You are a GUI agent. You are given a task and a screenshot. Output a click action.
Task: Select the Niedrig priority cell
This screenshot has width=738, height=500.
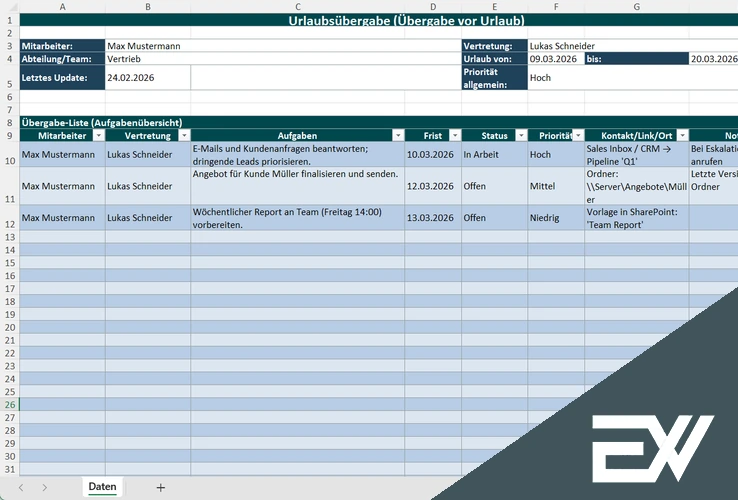pyautogui.click(x=556, y=218)
